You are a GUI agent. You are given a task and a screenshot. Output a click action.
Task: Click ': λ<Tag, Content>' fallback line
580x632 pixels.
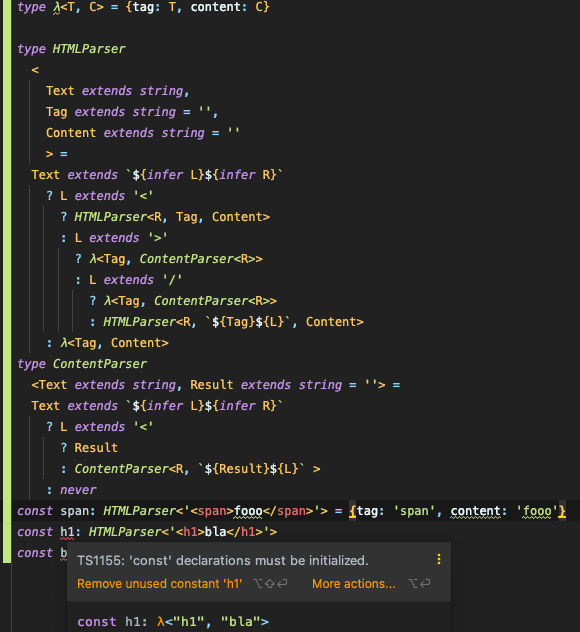point(107,343)
